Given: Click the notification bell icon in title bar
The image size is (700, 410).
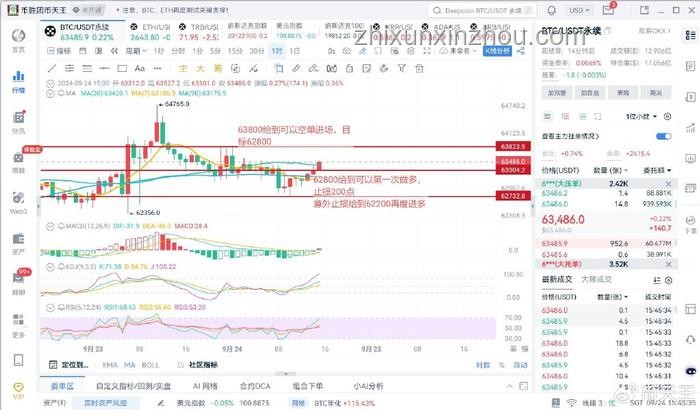Looking at the screenshot, I should click(x=552, y=10).
